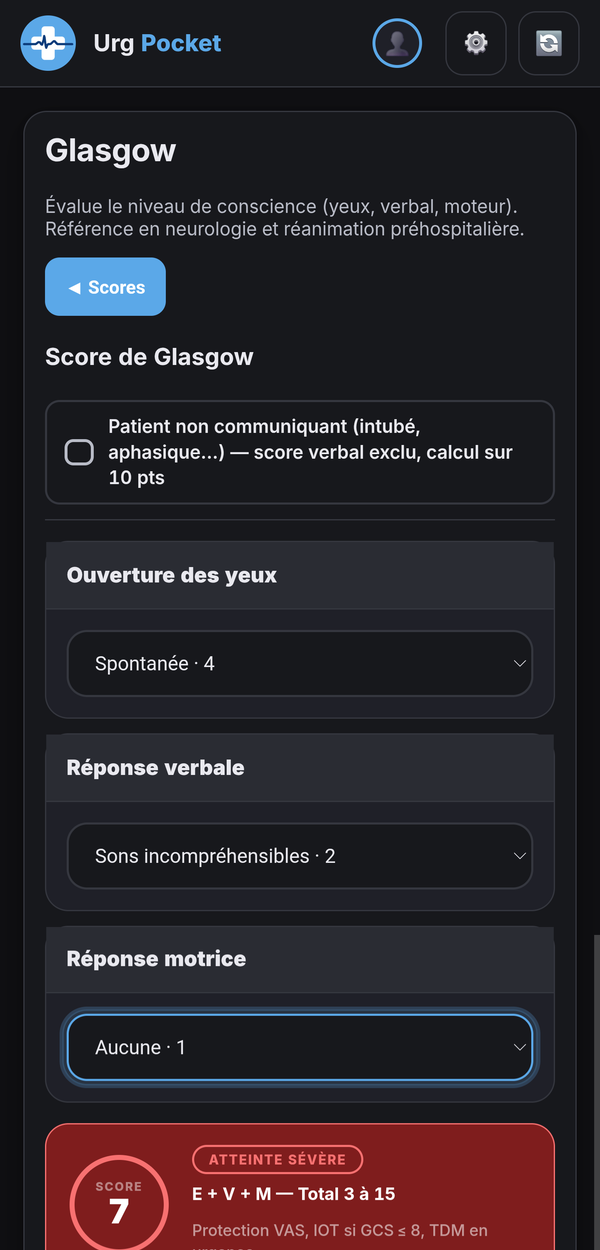Click the chevron on the Réponse verbale selector
600x1250 pixels.
point(519,856)
